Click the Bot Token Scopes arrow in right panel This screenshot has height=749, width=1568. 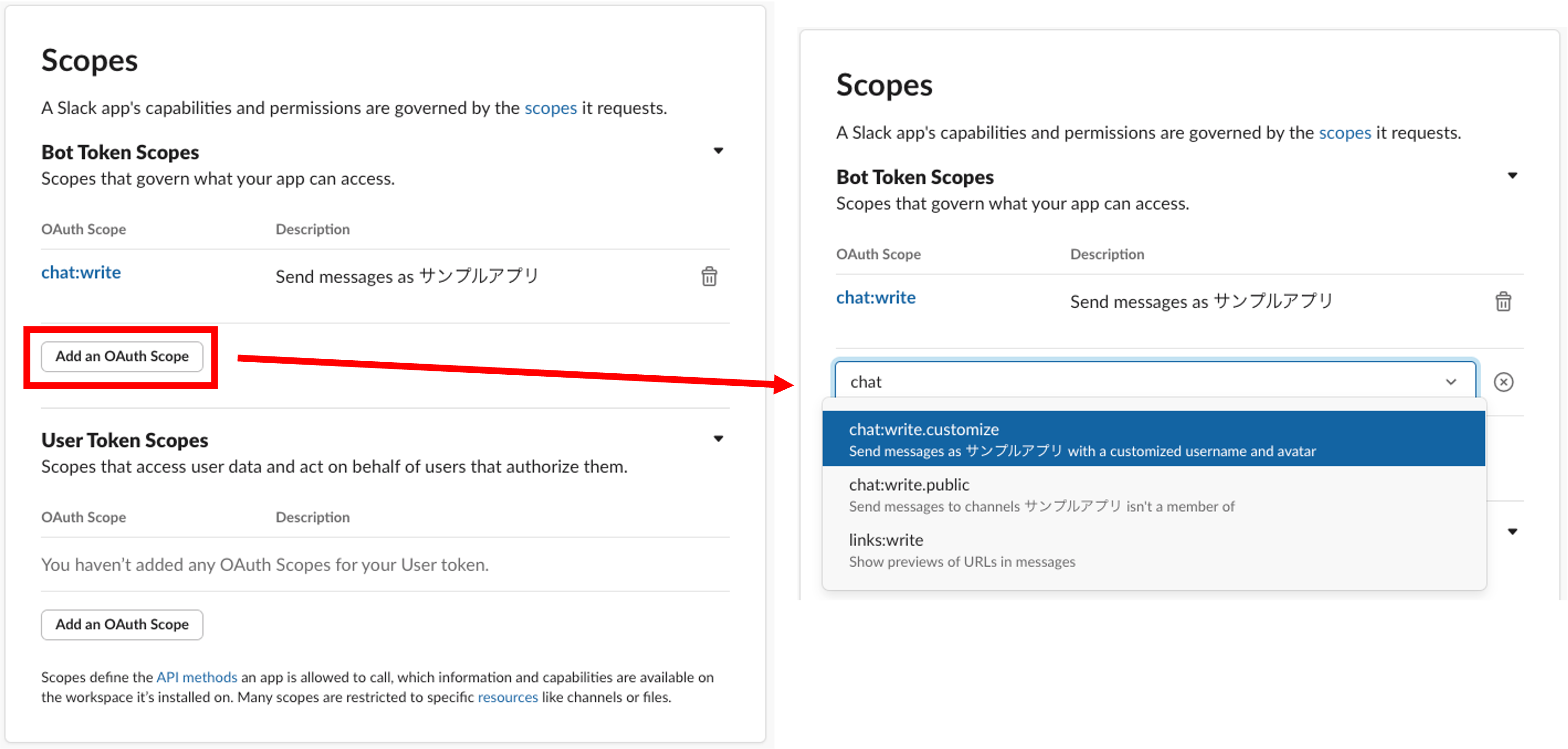pyautogui.click(x=1513, y=175)
